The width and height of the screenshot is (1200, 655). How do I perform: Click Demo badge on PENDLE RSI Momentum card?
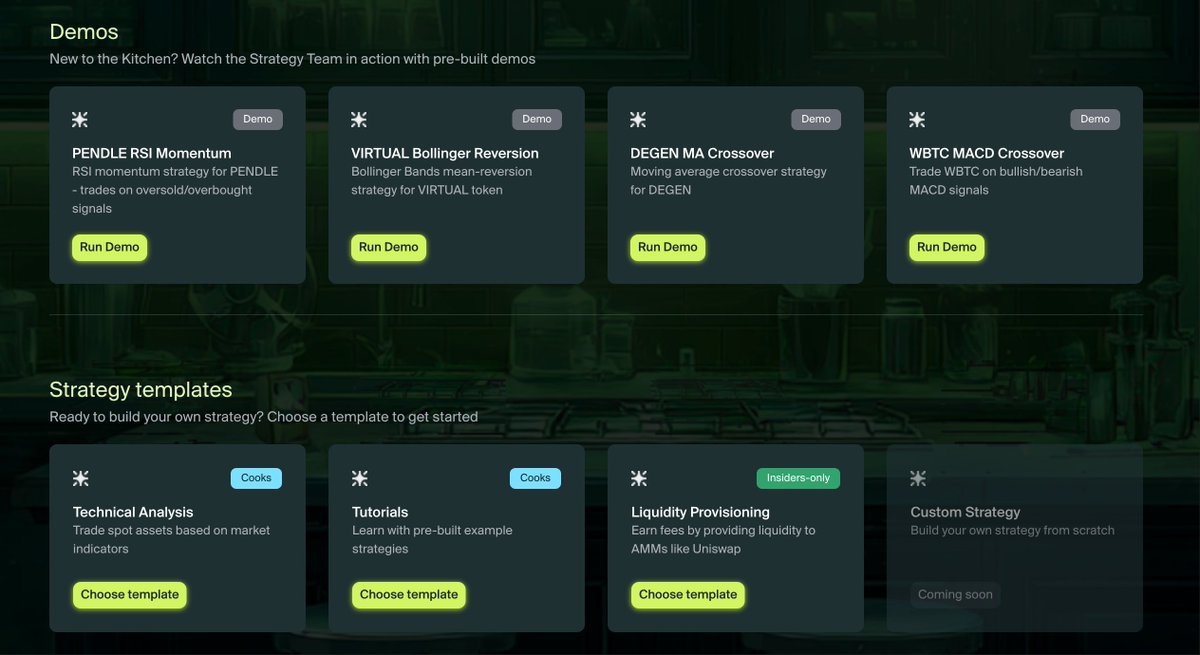click(258, 119)
